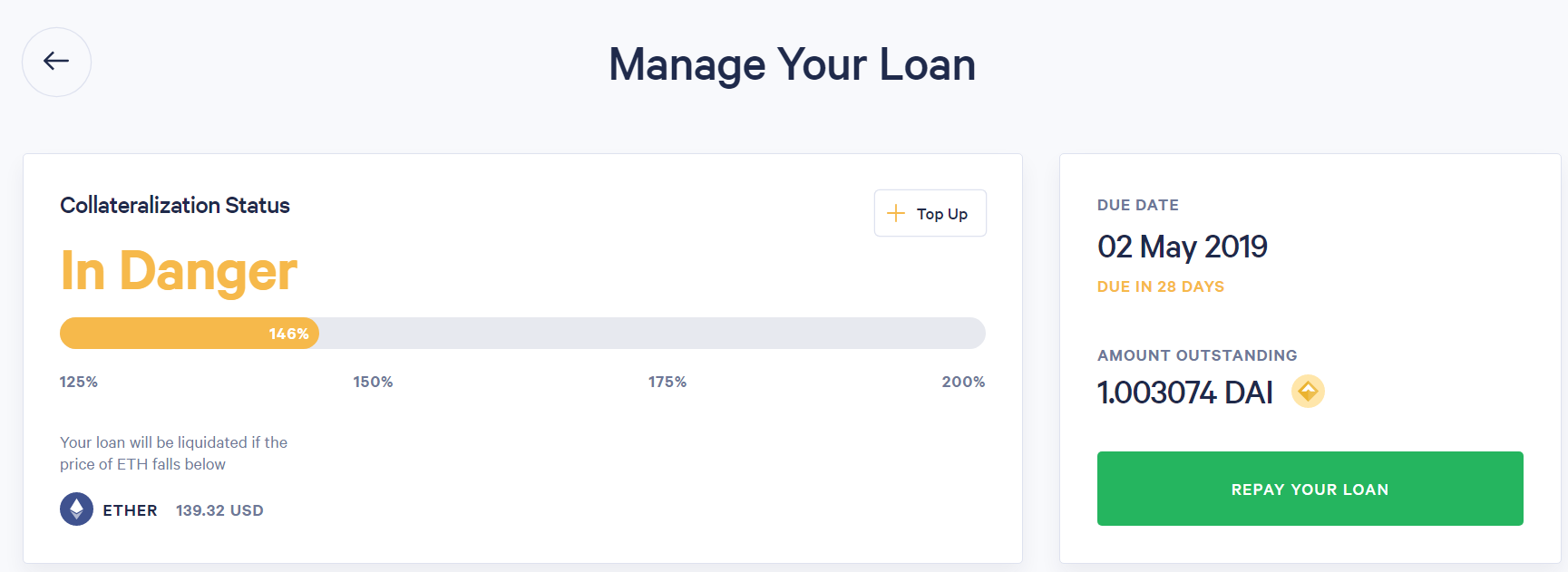Screen dimensions: 1568x572
Task: Click the Ethereum logo icon
Action: click(x=76, y=509)
